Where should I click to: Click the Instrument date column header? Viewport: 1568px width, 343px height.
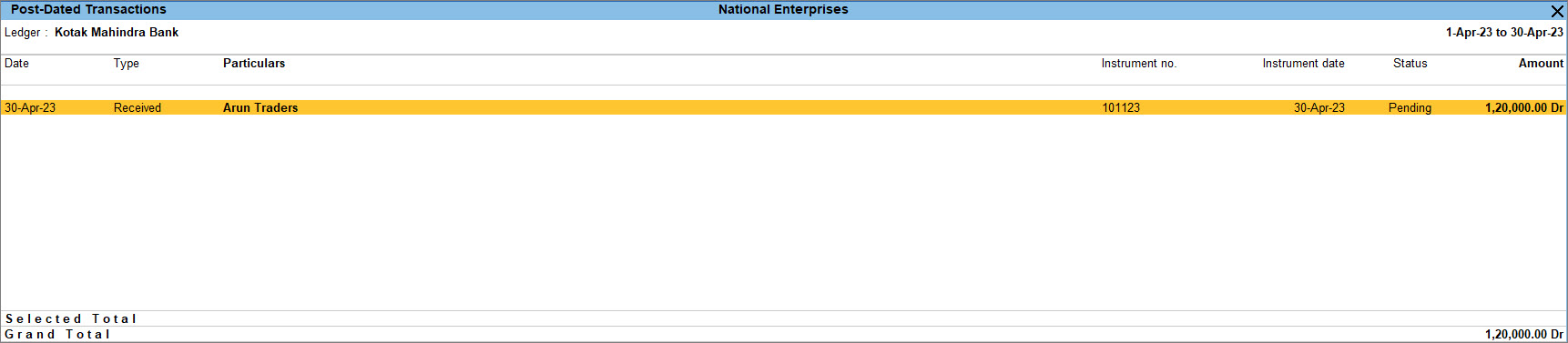(1303, 64)
